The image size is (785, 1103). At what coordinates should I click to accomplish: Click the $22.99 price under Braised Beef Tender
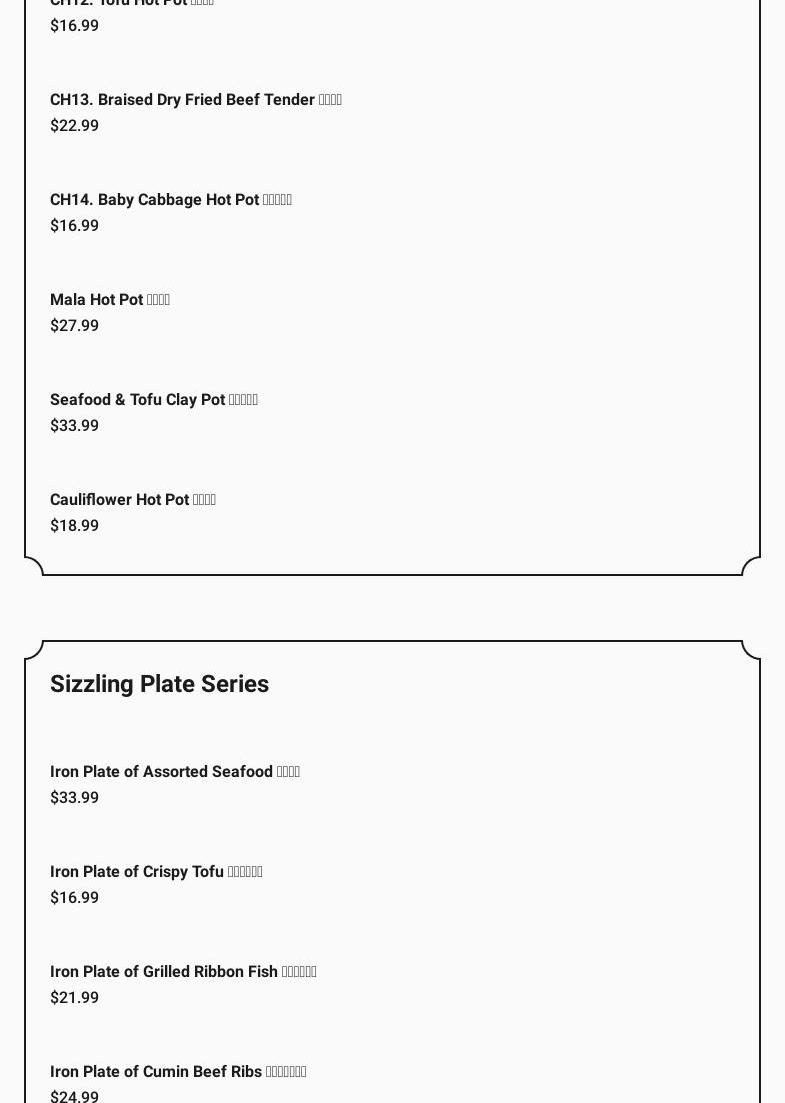coord(74,126)
